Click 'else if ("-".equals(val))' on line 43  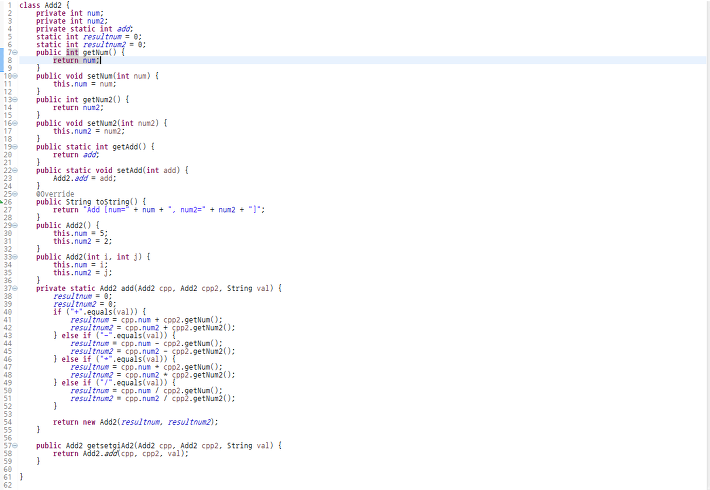point(114,336)
